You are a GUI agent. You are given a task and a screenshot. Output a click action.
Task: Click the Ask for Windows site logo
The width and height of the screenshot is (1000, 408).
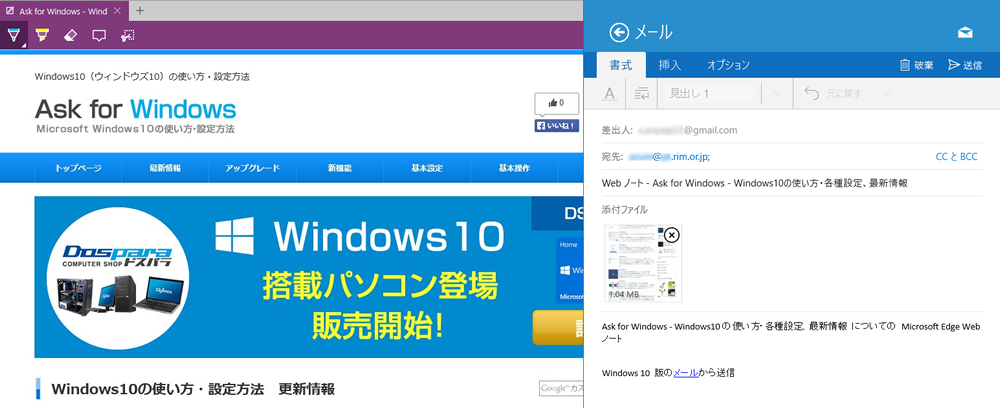[135, 114]
